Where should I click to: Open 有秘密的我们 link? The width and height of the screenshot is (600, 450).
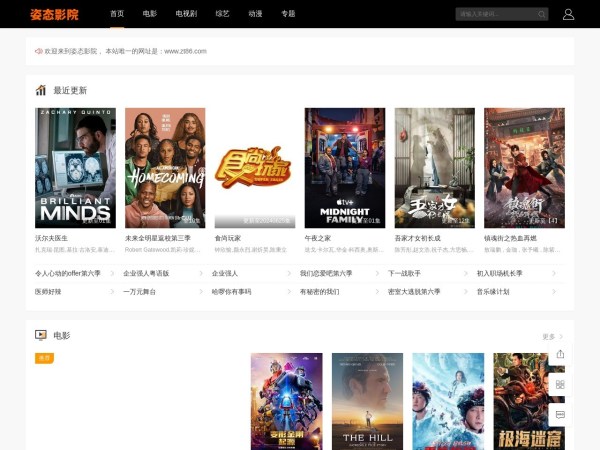320,292
